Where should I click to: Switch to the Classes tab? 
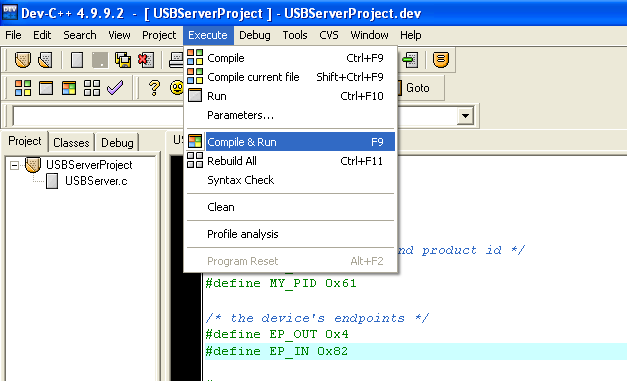(71, 143)
